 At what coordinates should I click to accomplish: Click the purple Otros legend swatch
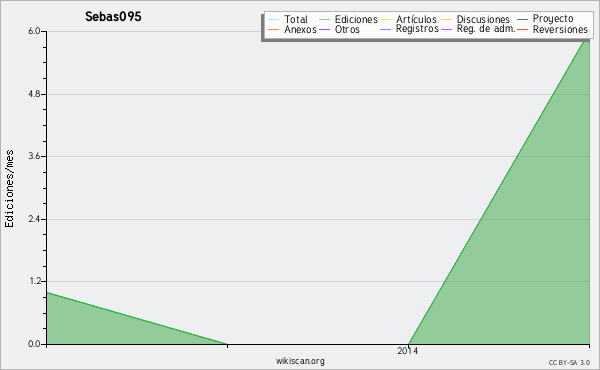324,29
